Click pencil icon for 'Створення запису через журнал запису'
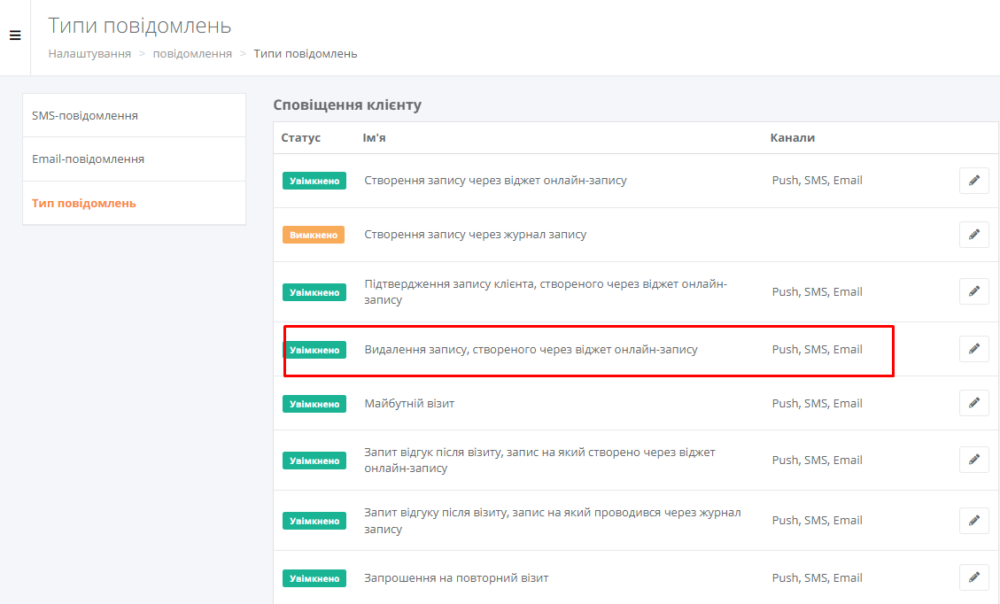Viewport: 1000px width, 604px height. tap(973, 234)
